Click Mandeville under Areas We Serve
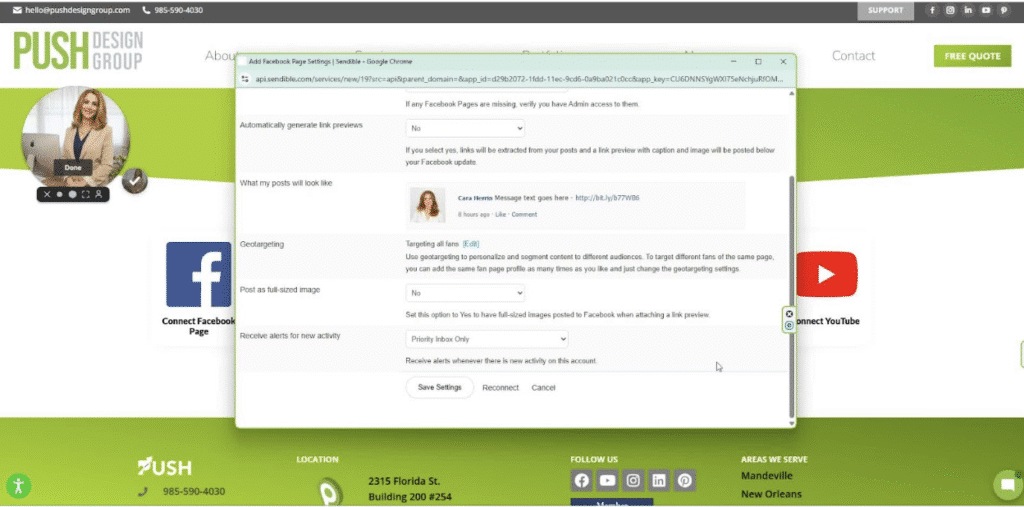This screenshot has height=507, width=1024. tap(767, 476)
